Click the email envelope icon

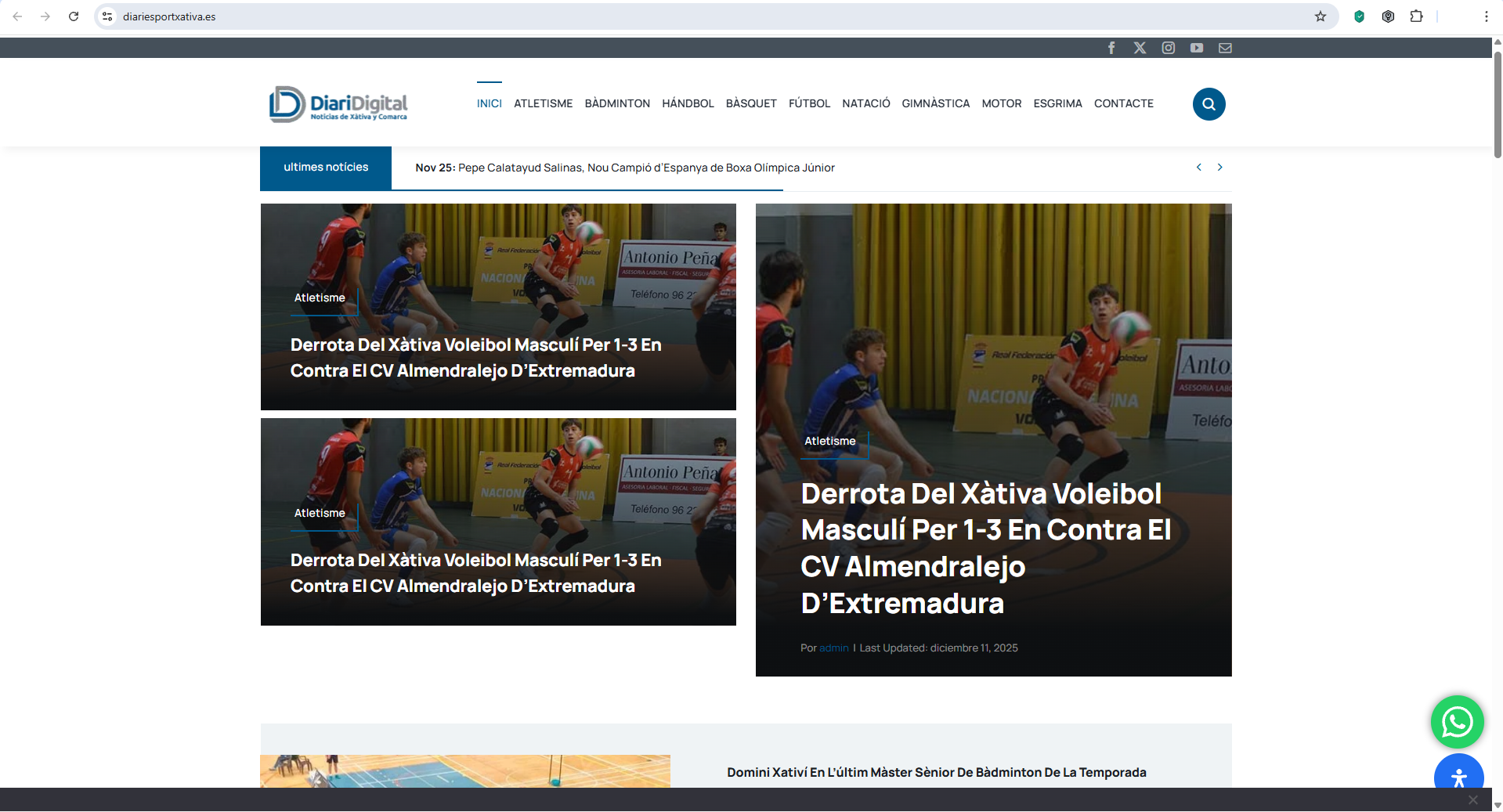pos(1225,48)
